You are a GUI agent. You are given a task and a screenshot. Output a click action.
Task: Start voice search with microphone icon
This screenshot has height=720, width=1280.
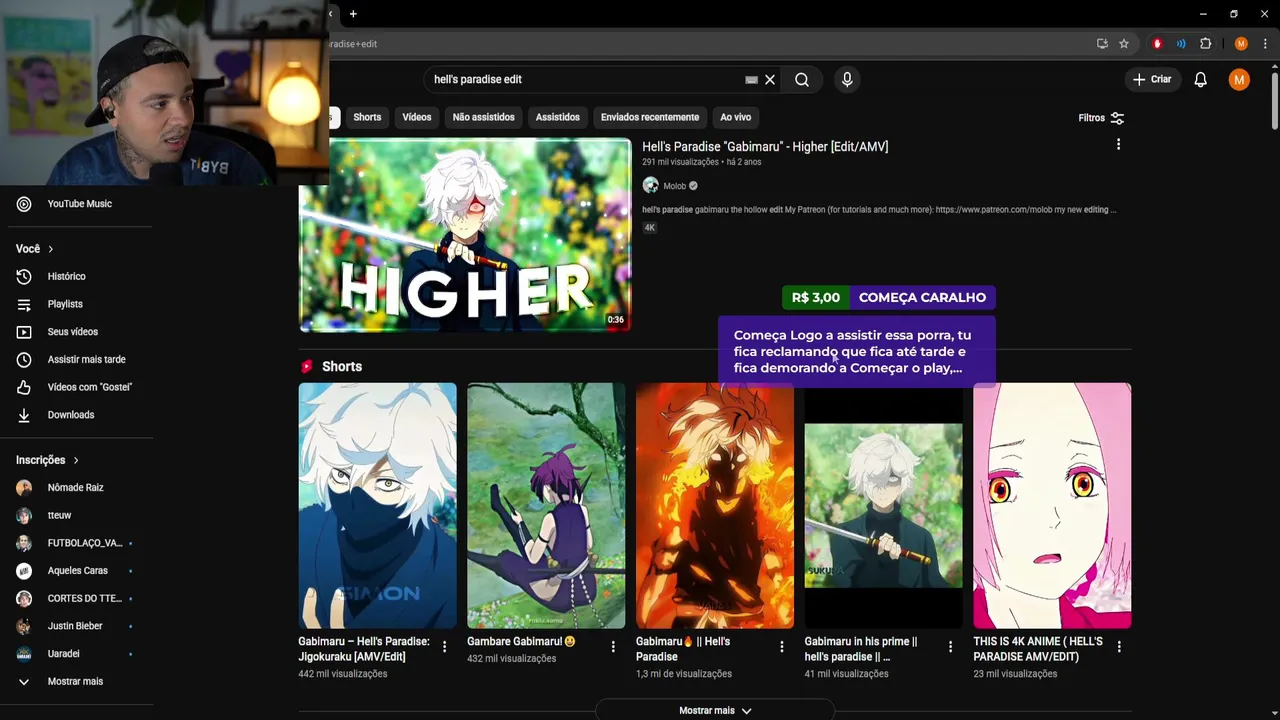click(x=847, y=80)
